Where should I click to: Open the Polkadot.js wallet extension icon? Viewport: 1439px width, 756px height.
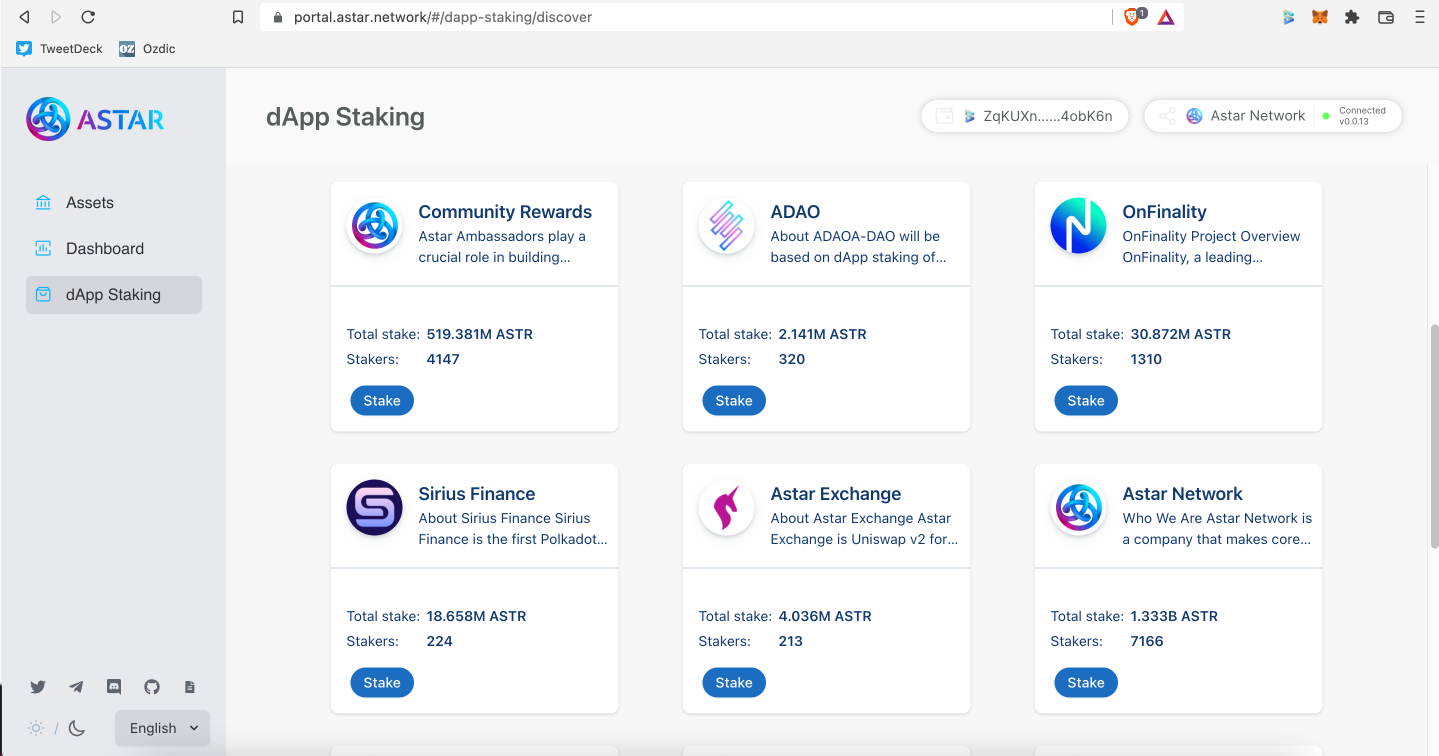1289,17
